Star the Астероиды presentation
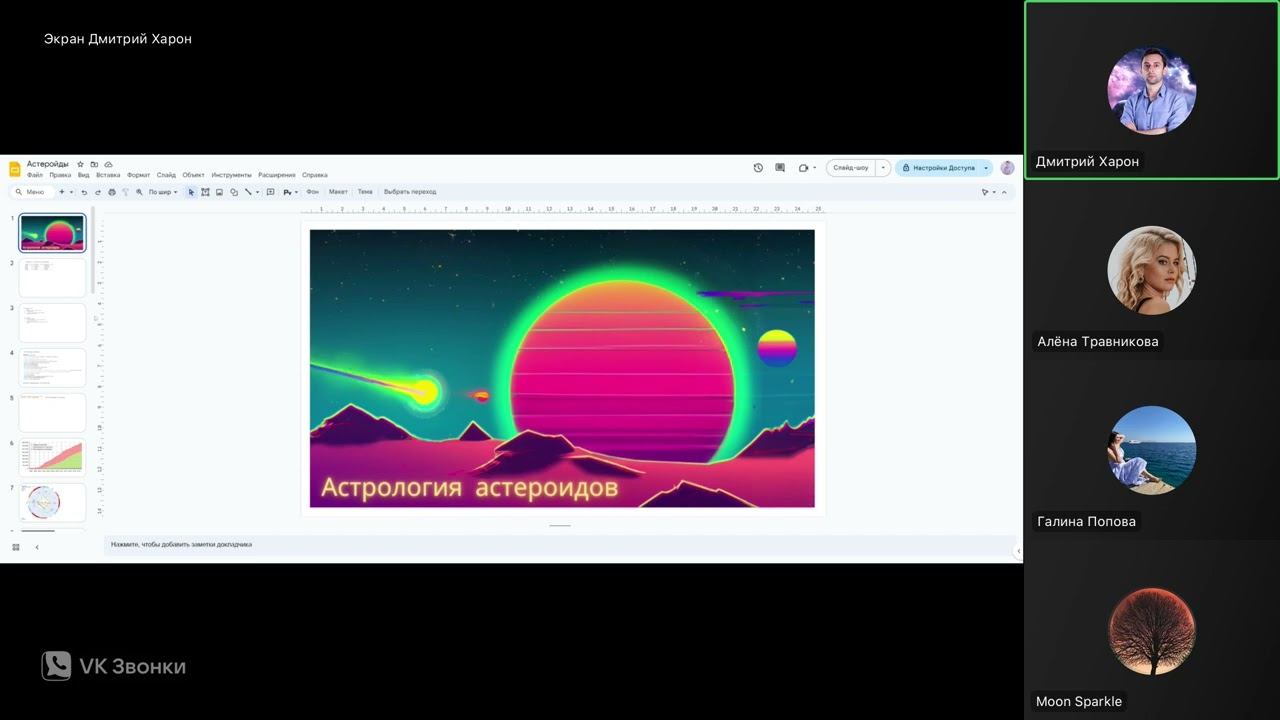The width and height of the screenshot is (1280, 720). pos(81,164)
